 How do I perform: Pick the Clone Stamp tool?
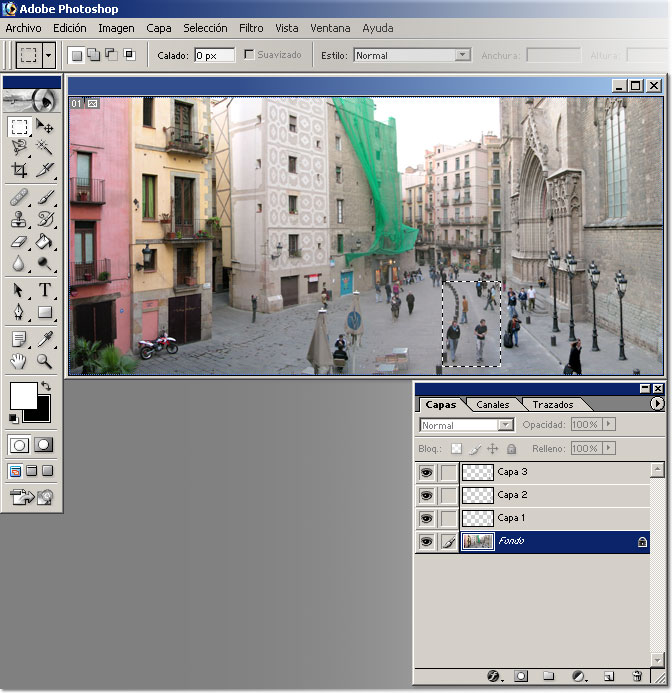[x=19, y=218]
